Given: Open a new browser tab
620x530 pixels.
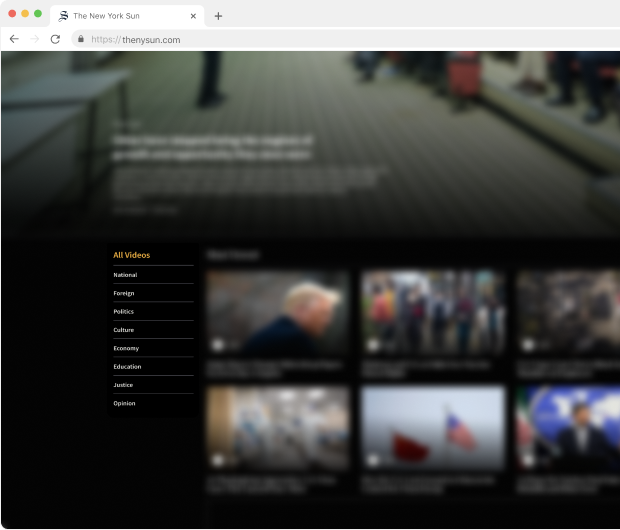Looking at the screenshot, I should click(218, 16).
